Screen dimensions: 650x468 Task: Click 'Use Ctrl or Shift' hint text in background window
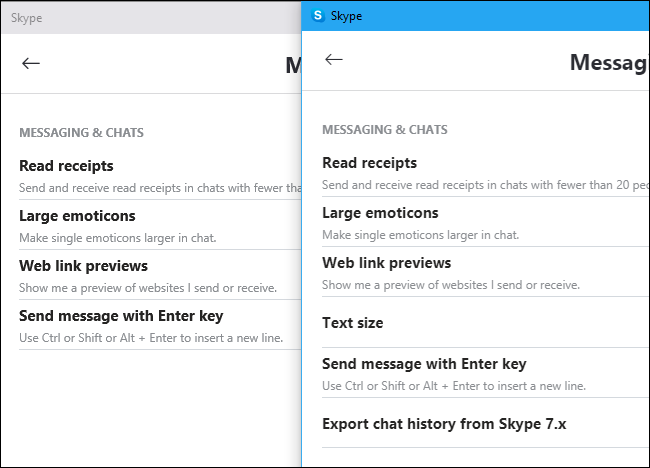(151, 338)
